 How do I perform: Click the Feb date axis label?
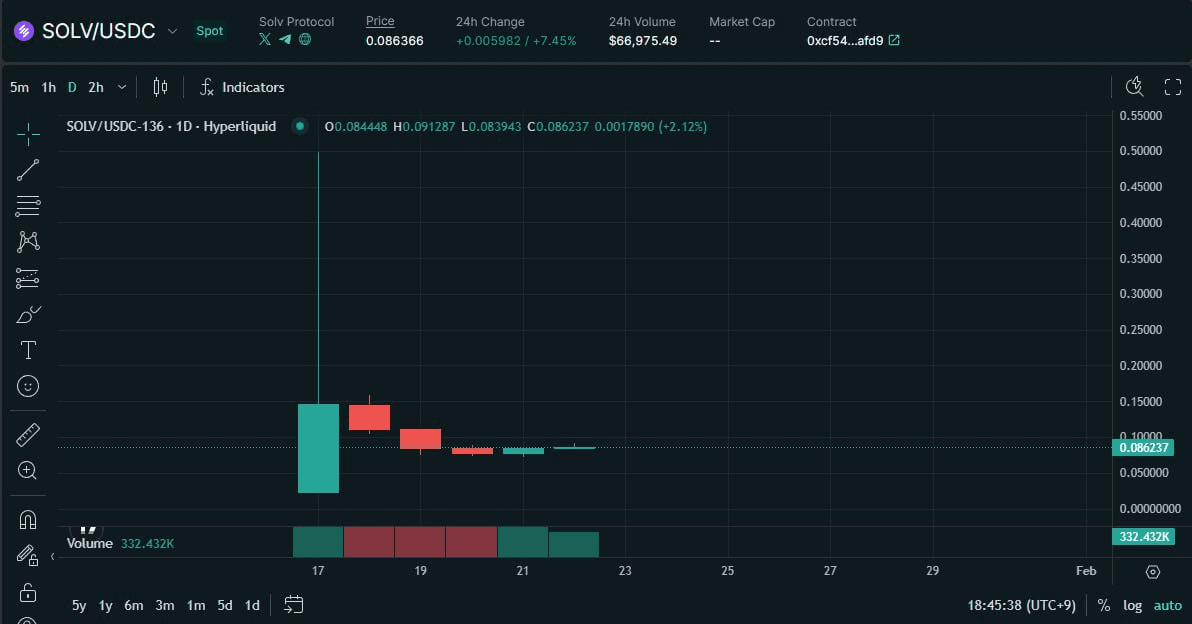tap(1086, 571)
